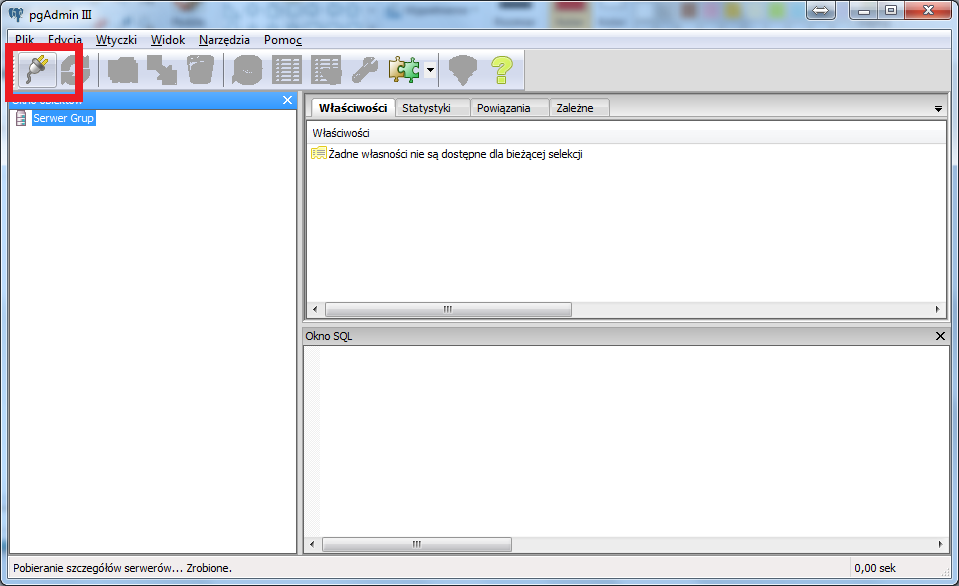Click the filtered view data icon
Screen dimensions: 959x586
[326, 70]
